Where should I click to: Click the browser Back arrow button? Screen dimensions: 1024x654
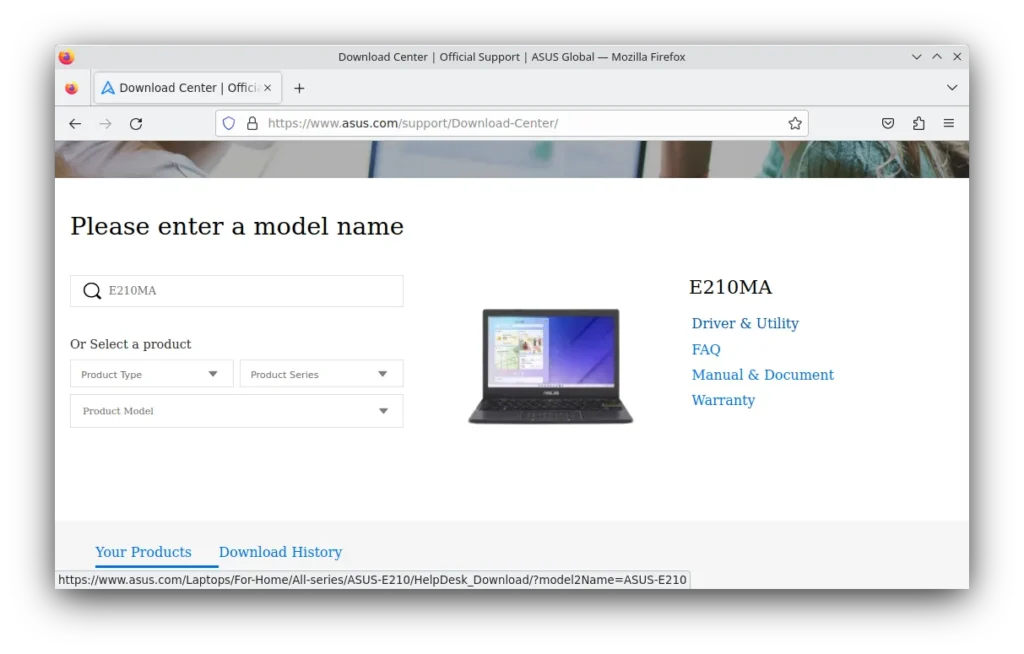75,124
